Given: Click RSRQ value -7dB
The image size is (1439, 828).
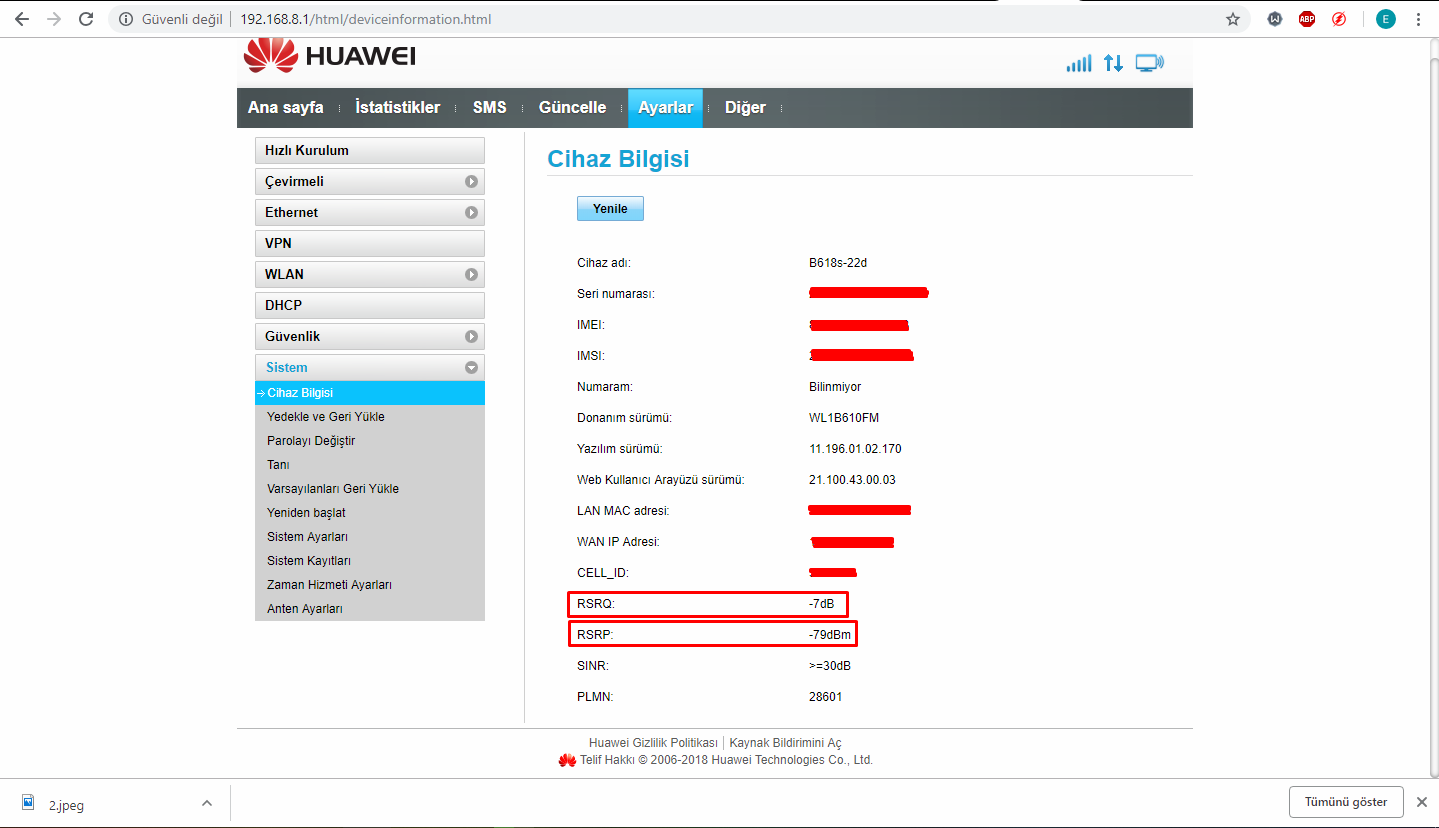Looking at the screenshot, I should (823, 604).
